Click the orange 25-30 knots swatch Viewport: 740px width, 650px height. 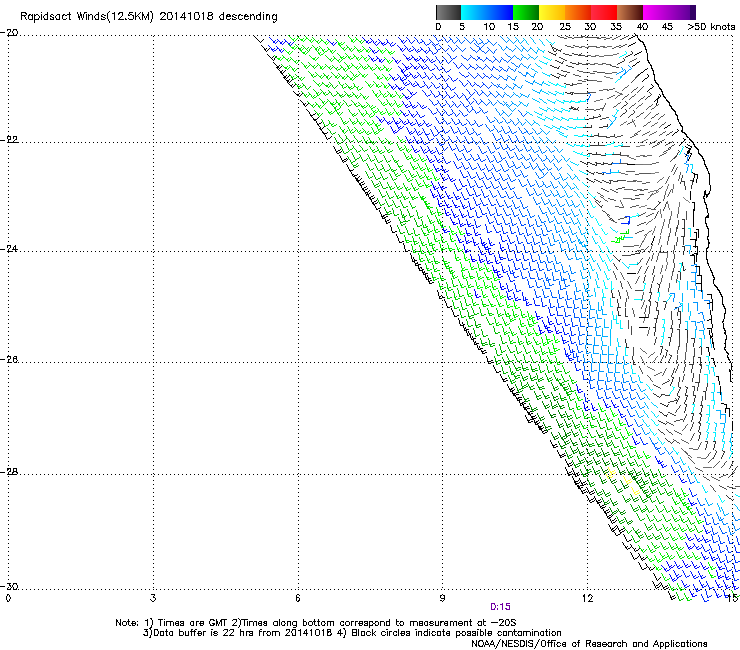click(578, 12)
